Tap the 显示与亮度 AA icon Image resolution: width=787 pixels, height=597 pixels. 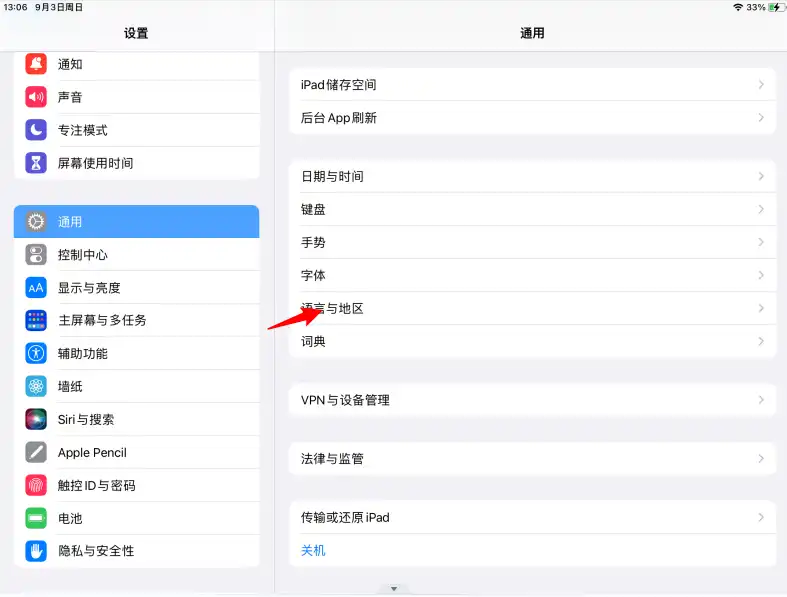(36, 288)
